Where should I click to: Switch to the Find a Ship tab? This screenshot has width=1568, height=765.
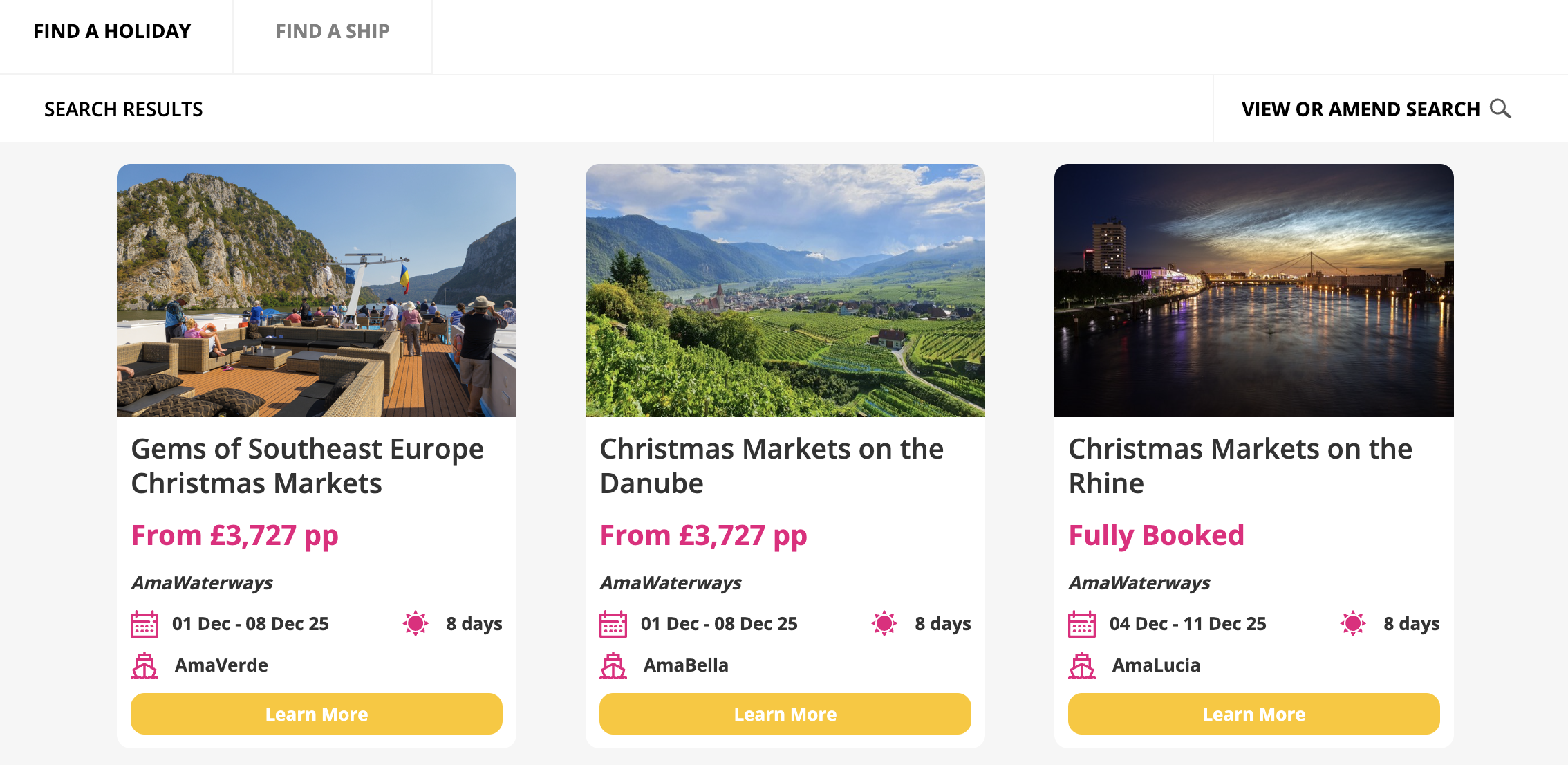click(333, 32)
